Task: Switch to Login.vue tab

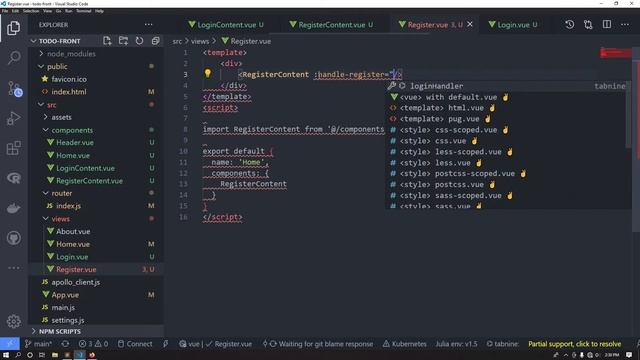Action: point(513,25)
